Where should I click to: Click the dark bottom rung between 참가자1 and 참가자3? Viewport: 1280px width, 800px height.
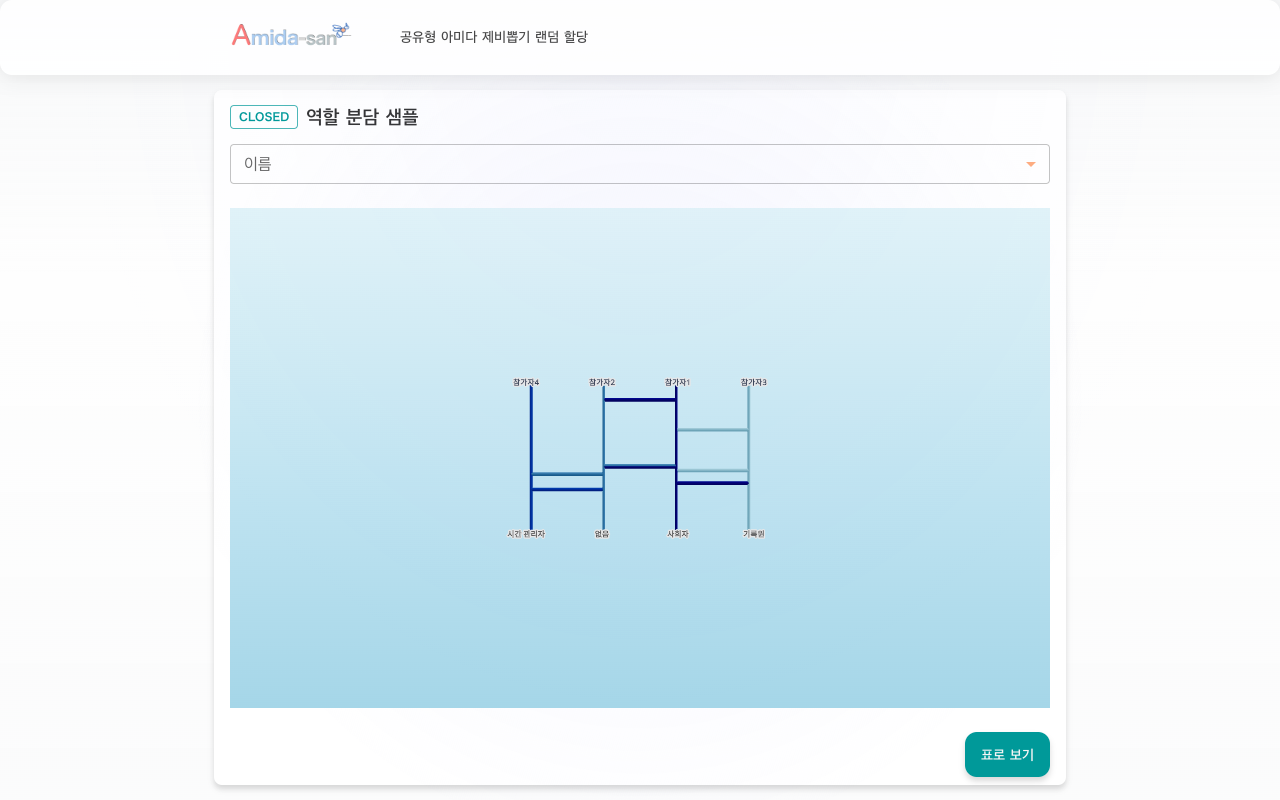point(712,483)
